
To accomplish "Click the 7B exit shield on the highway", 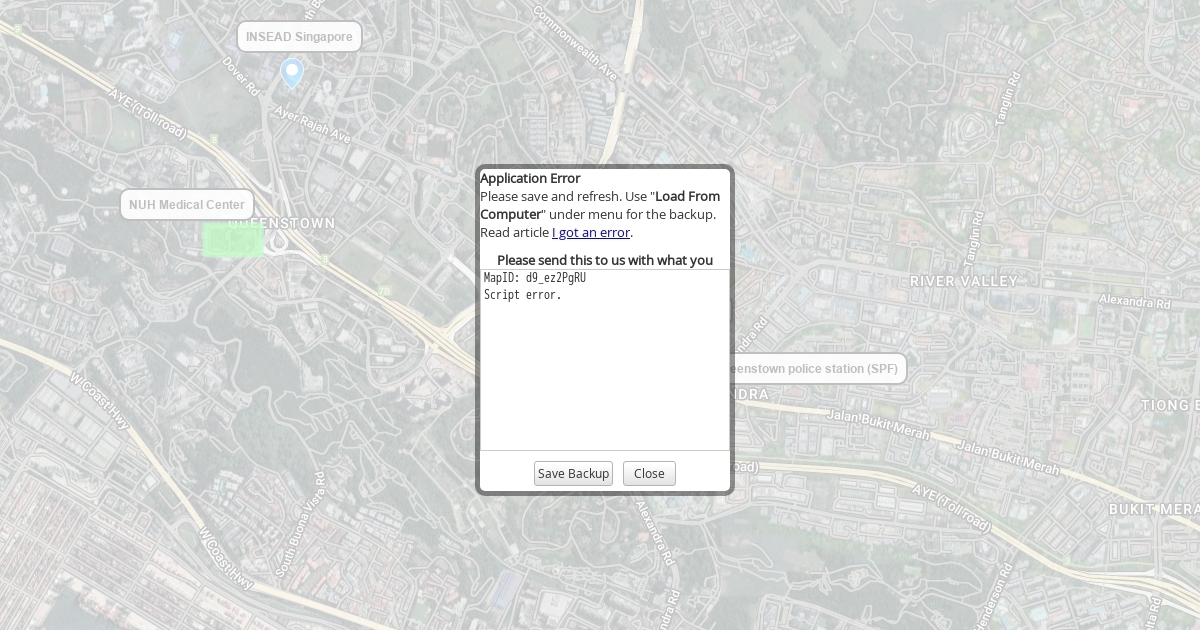I will coord(383,291).
